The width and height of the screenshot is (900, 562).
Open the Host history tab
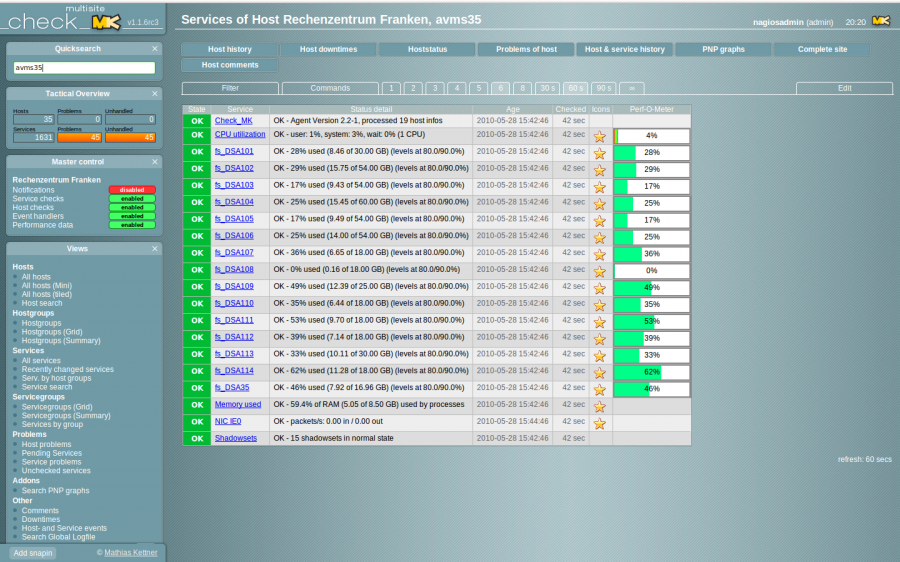click(x=230, y=49)
